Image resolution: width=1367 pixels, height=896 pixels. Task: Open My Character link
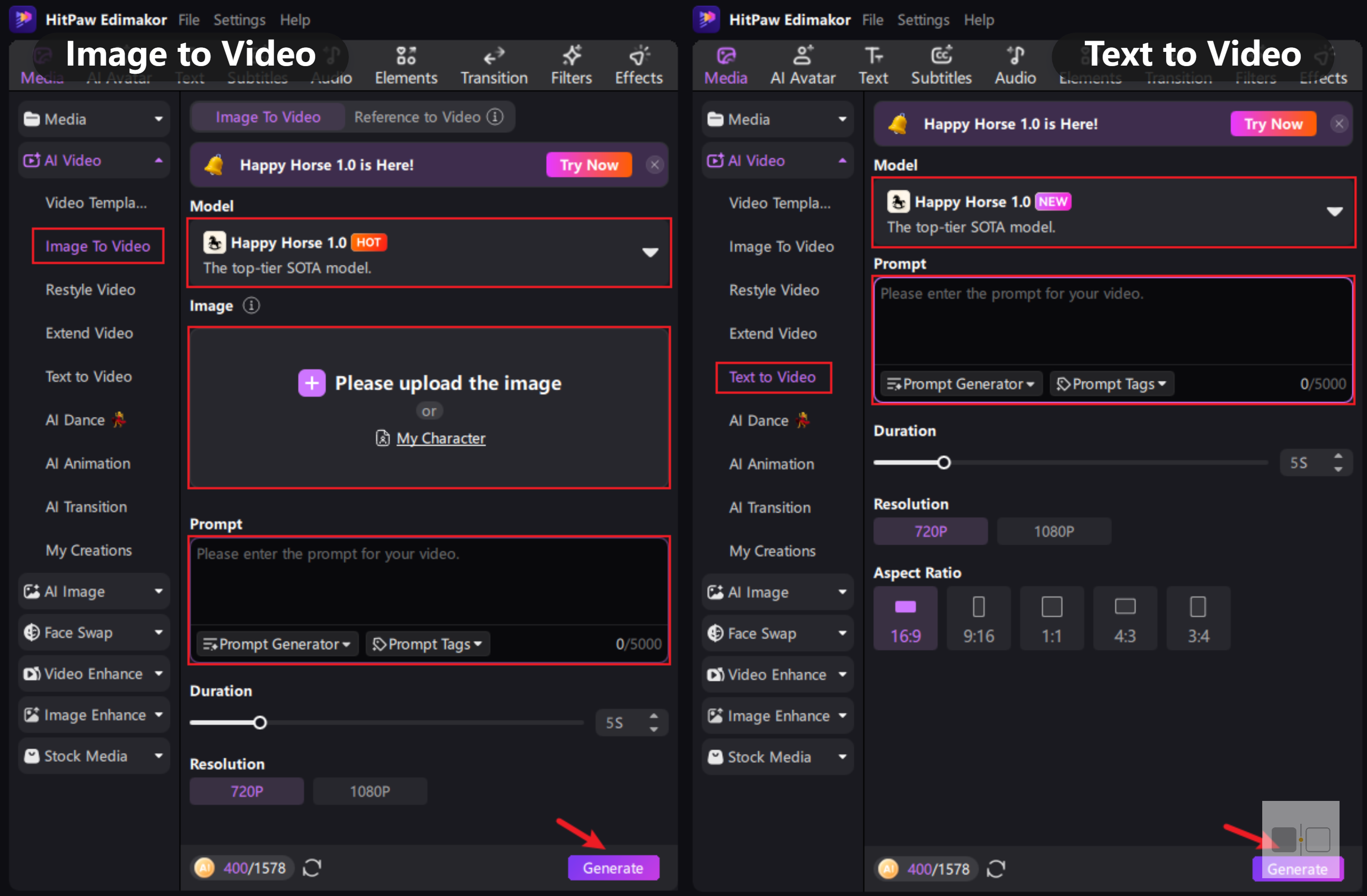(440, 438)
